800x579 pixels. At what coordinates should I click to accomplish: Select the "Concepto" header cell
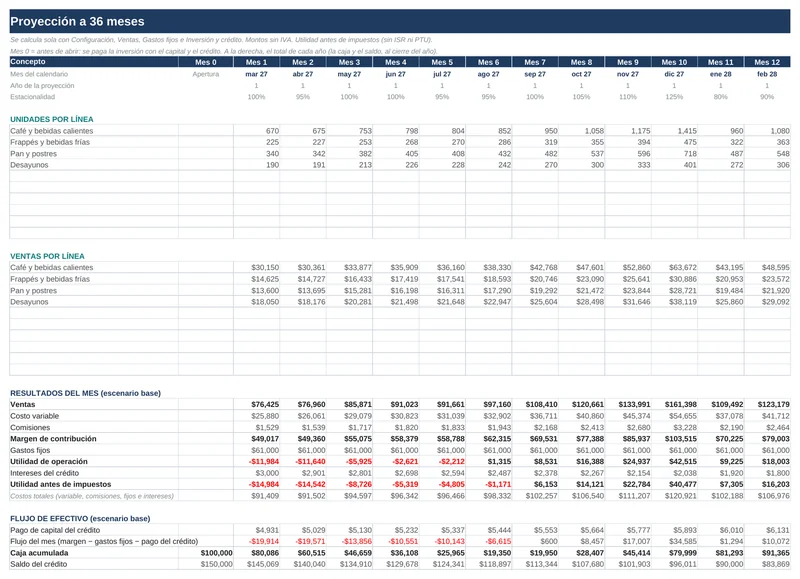pyautogui.click(x=94, y=62)
